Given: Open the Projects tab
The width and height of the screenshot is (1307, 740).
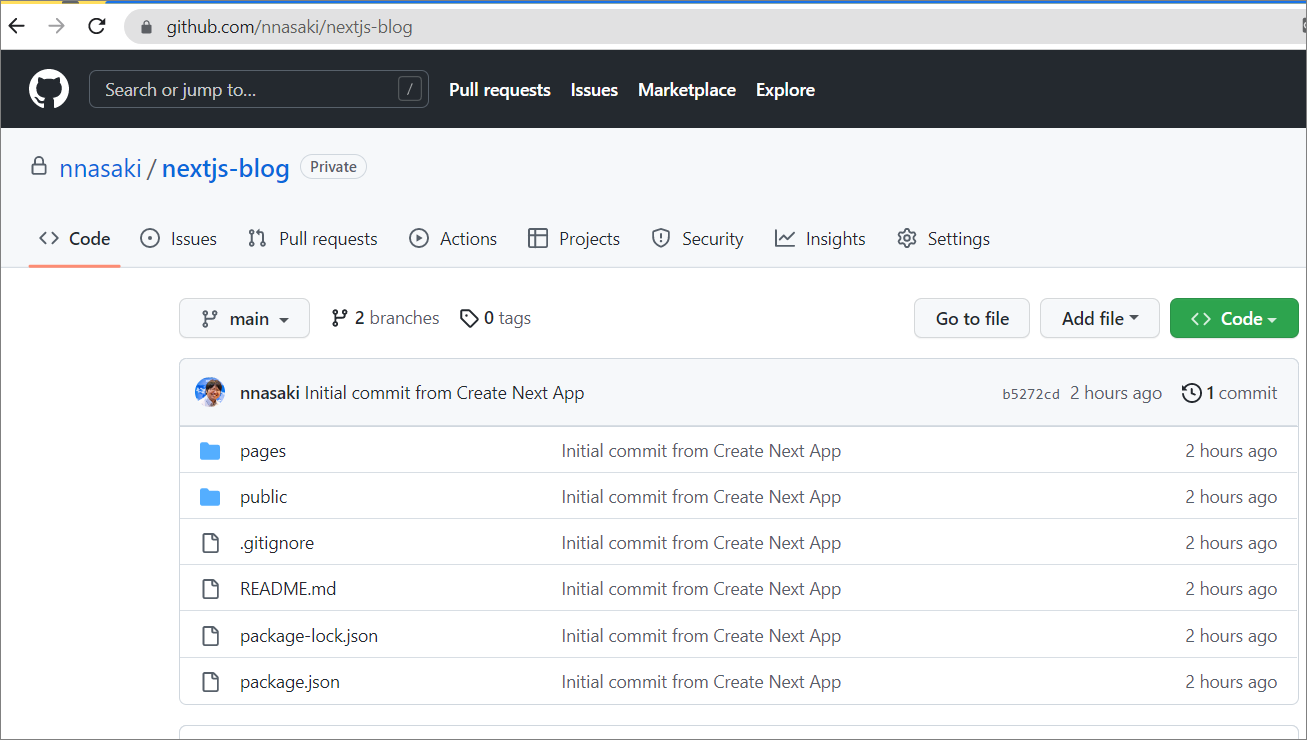Looking at the screenshot, I should 574,238.
